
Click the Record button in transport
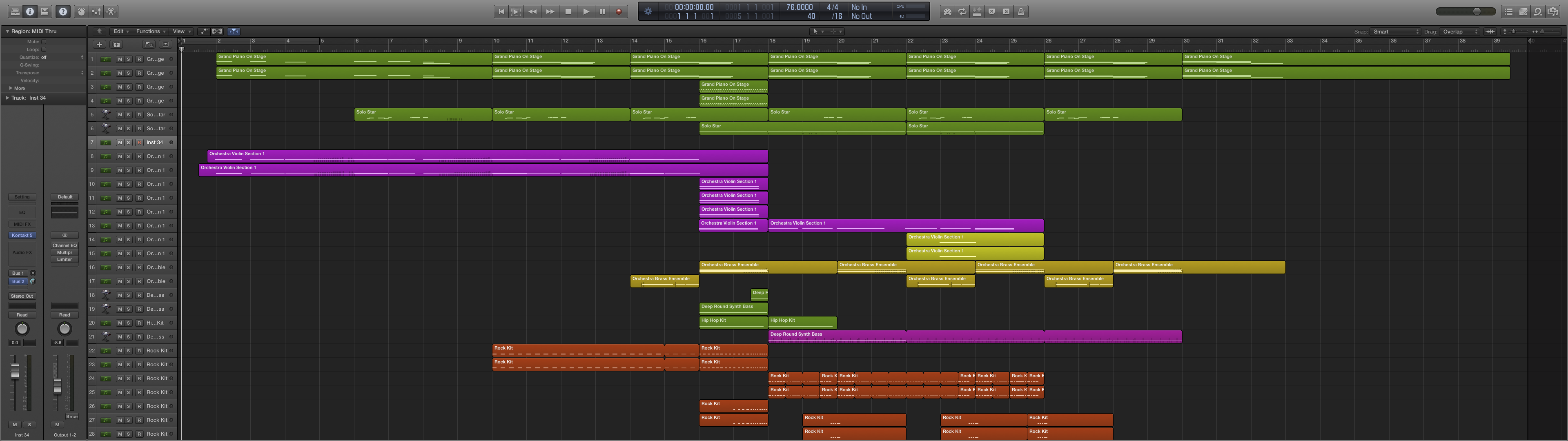(x=619, y=11)
